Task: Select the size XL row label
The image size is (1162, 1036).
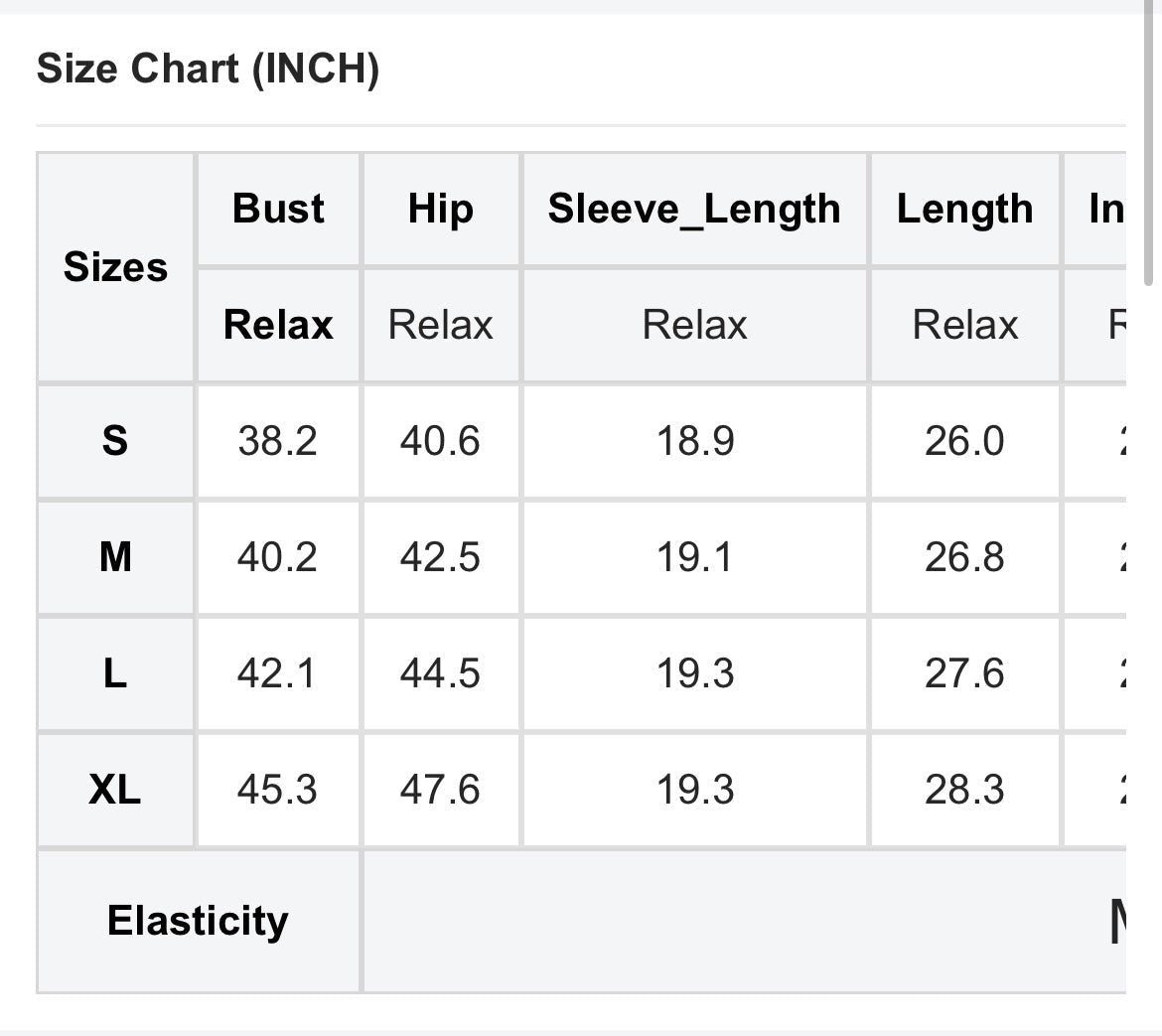Action: (x=115, y=790)
